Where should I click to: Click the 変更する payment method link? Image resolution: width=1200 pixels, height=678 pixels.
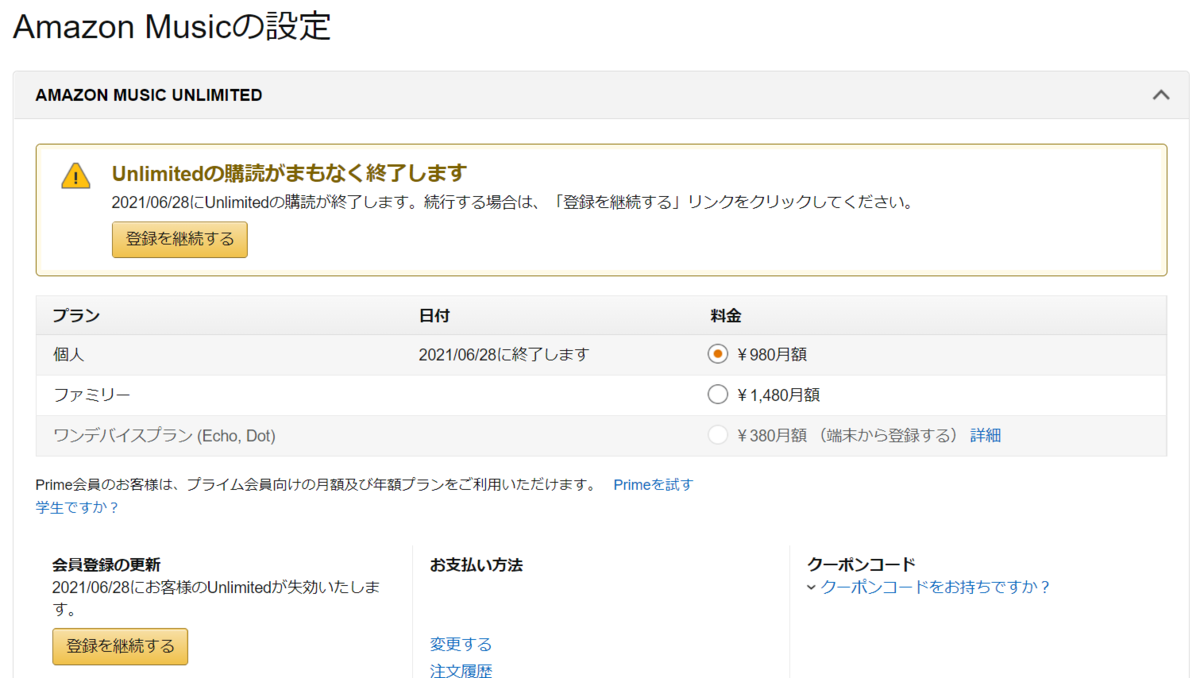461,645
